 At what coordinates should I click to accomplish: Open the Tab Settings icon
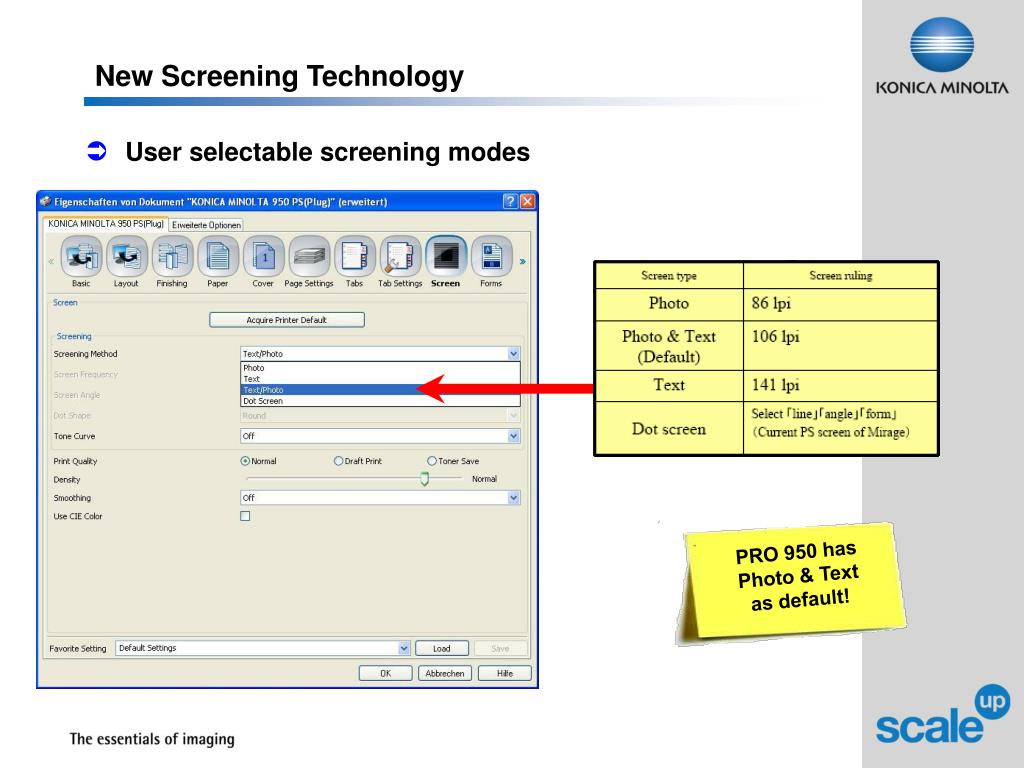click(400, 262)
